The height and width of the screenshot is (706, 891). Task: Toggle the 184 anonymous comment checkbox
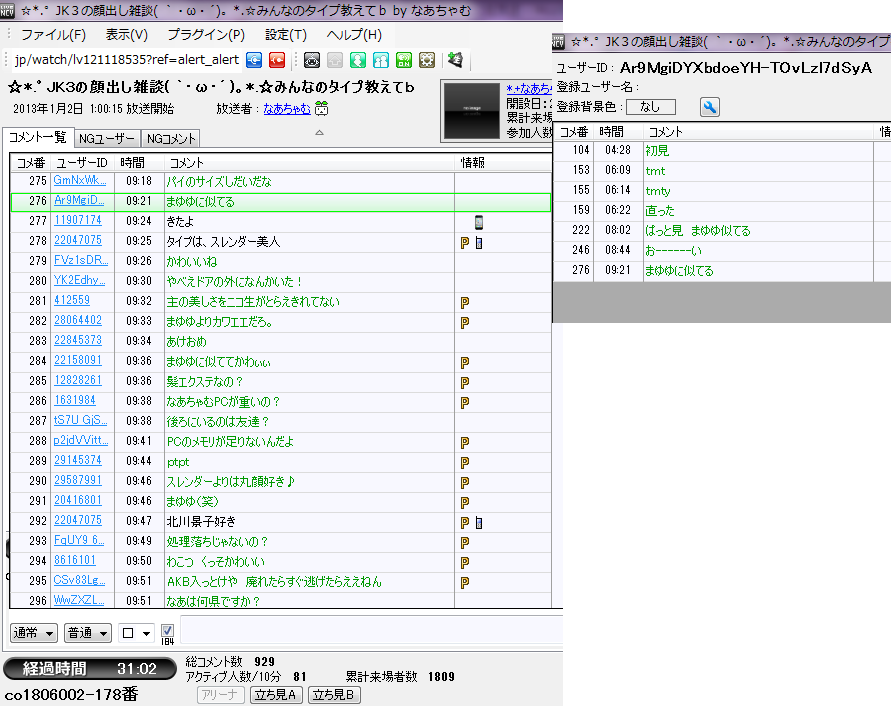pos(167,631)
